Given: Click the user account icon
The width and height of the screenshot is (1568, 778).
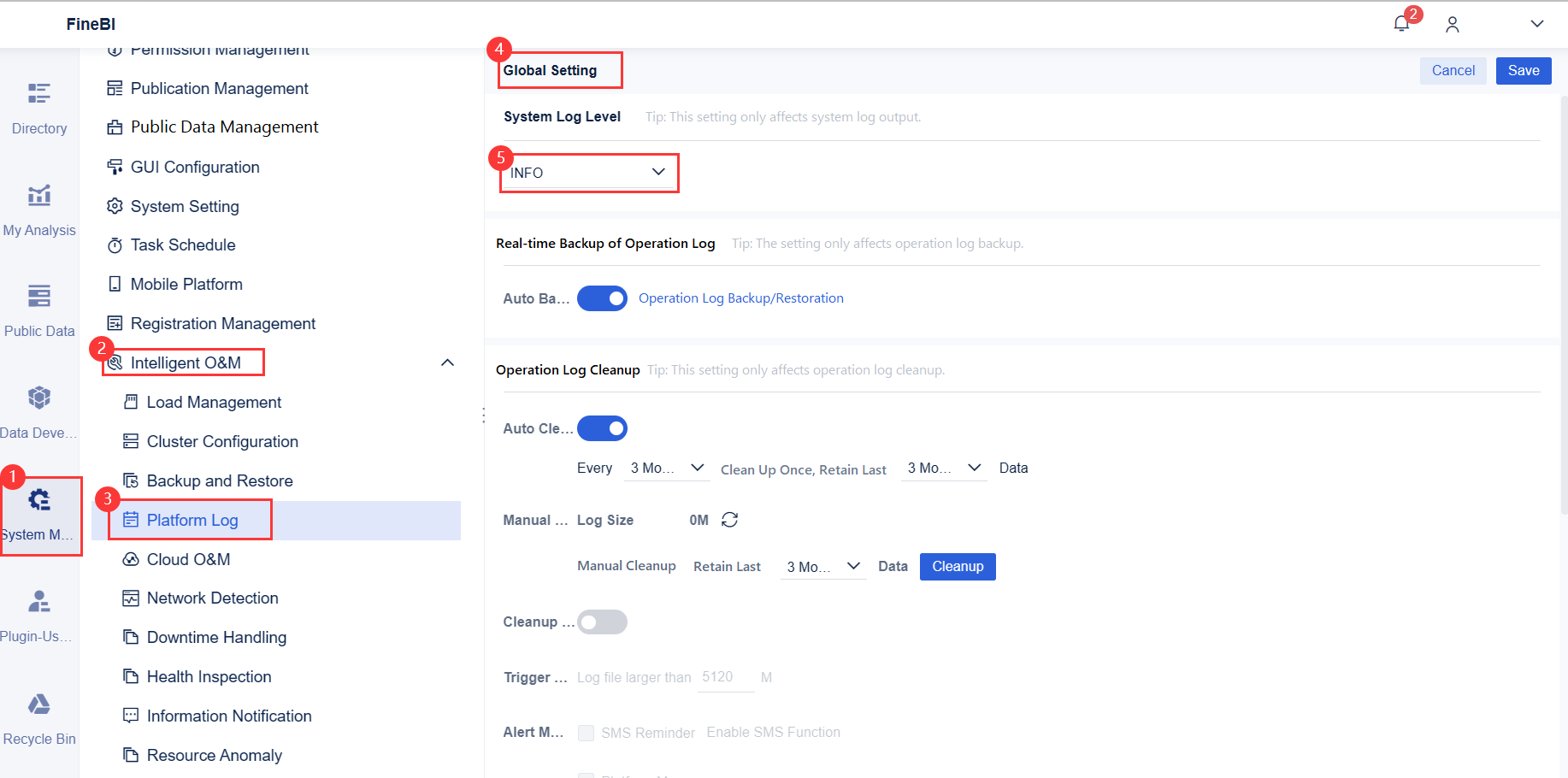Looking at the screenshot, I should pos(1452,25).
